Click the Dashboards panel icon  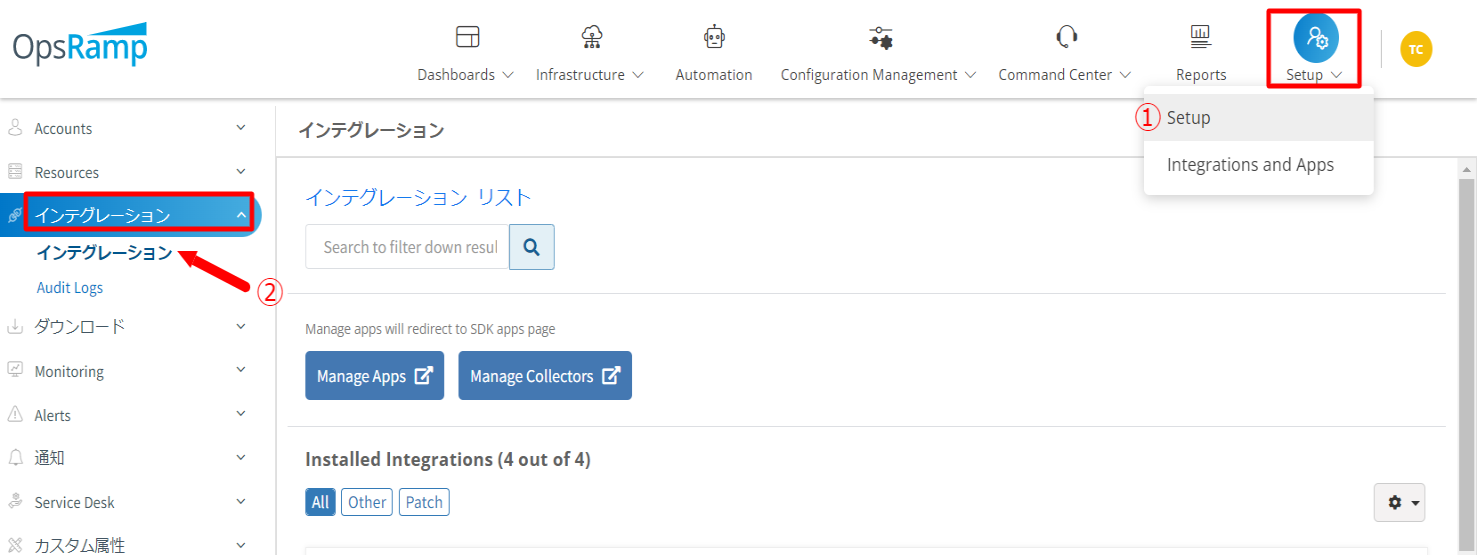(467, 37)
